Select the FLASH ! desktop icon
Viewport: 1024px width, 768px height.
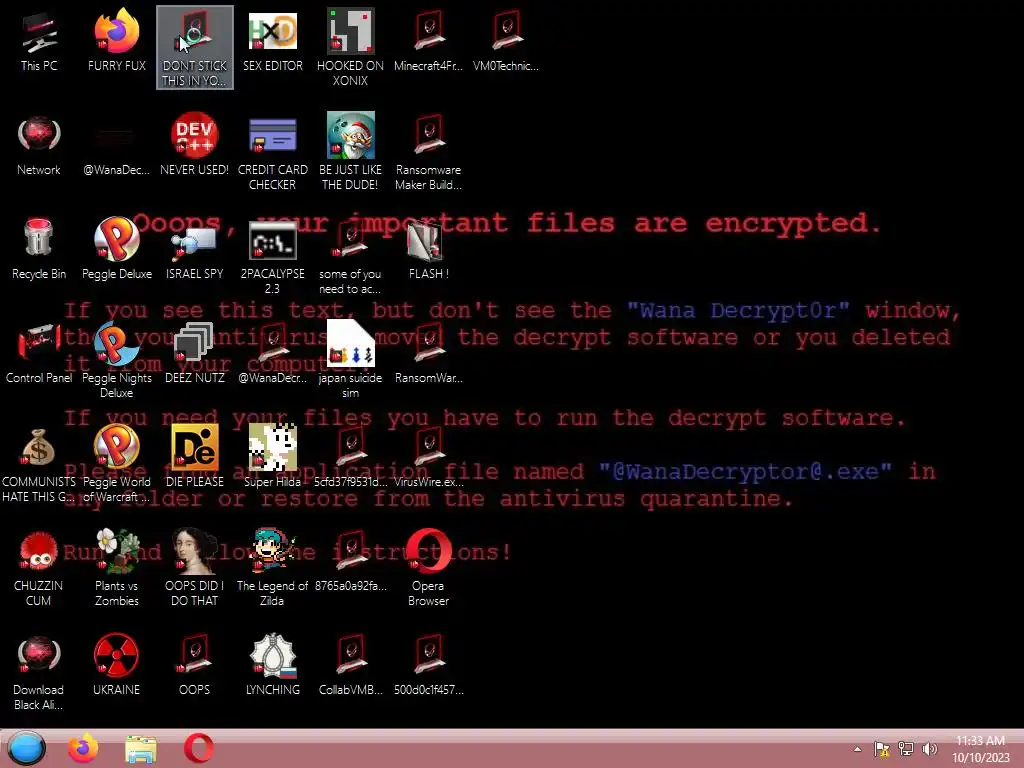(x=428, y=250)
